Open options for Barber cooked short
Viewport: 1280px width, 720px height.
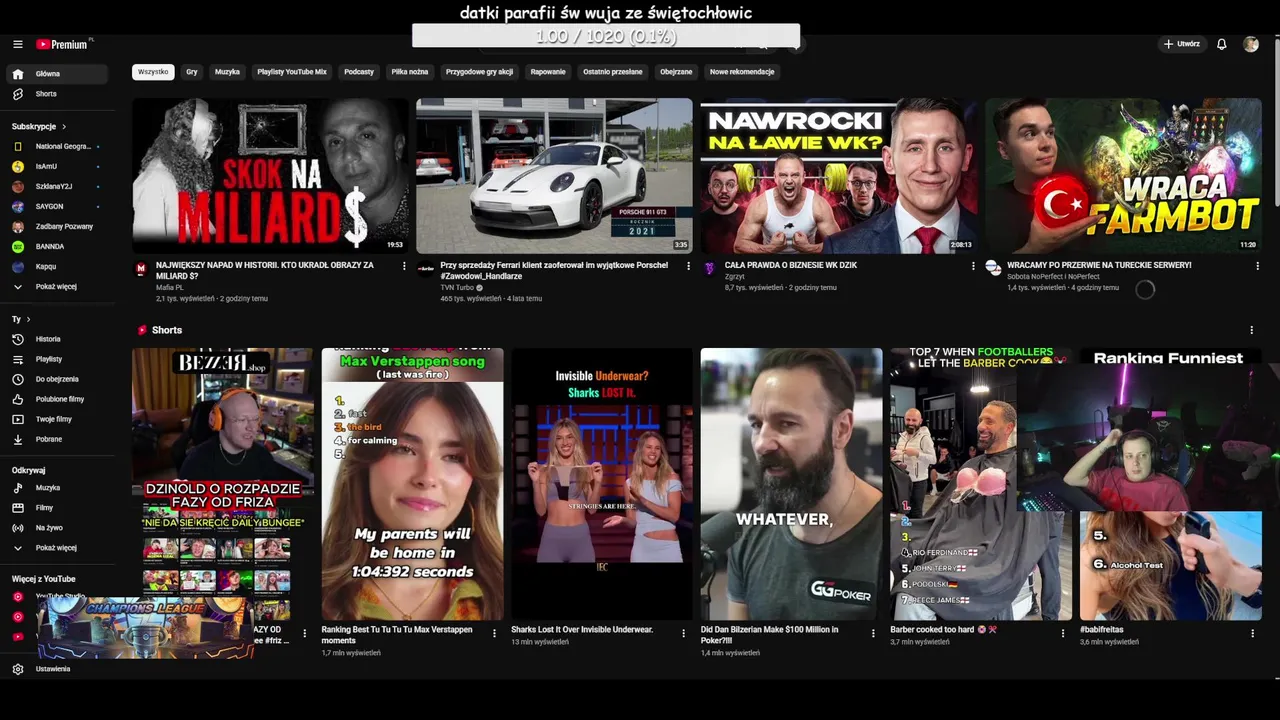click(1063, 633)
